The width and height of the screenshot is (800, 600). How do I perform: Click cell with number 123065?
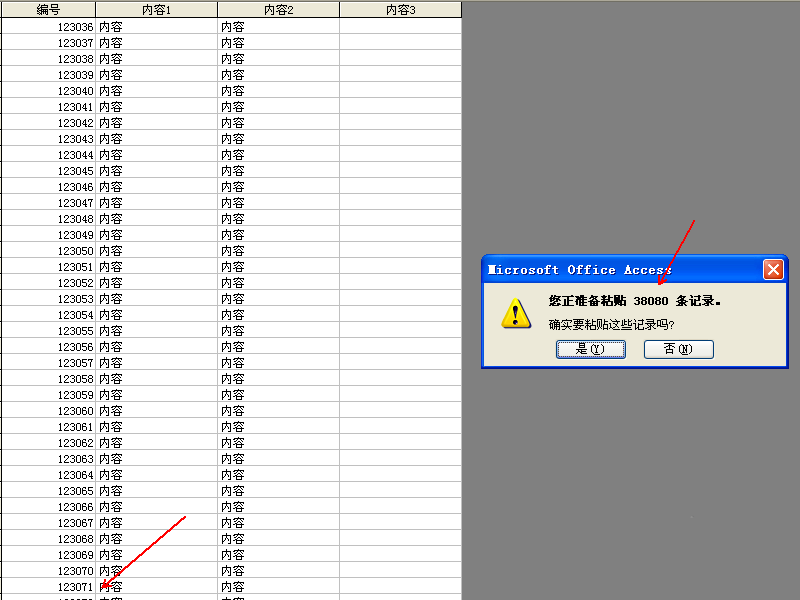48,491
